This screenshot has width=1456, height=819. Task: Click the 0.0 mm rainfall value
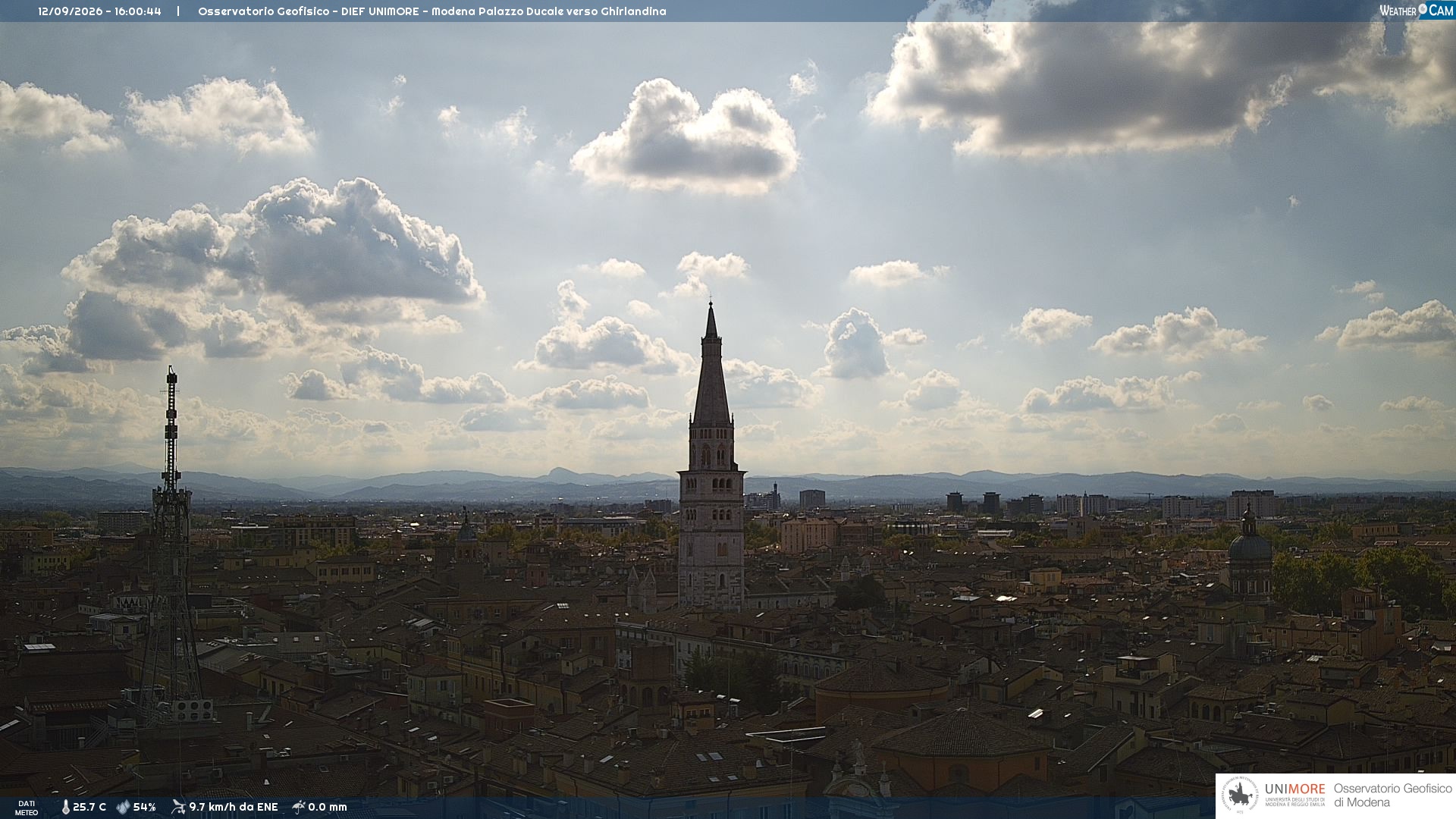tap(328, 807)
